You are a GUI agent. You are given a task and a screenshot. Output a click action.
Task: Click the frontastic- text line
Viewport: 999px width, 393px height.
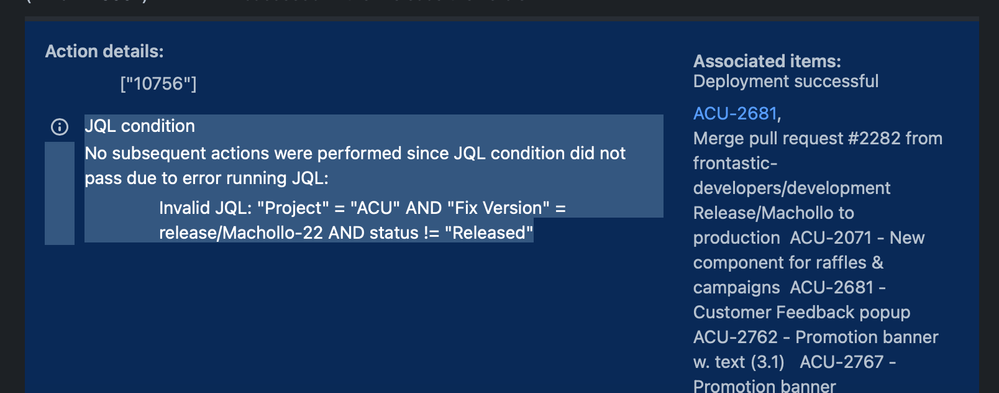pos(735,163)
